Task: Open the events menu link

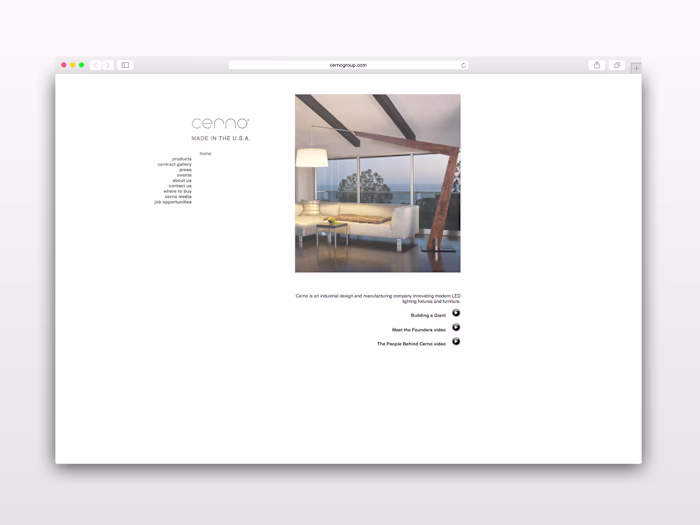Action: [x=184, y=175]
